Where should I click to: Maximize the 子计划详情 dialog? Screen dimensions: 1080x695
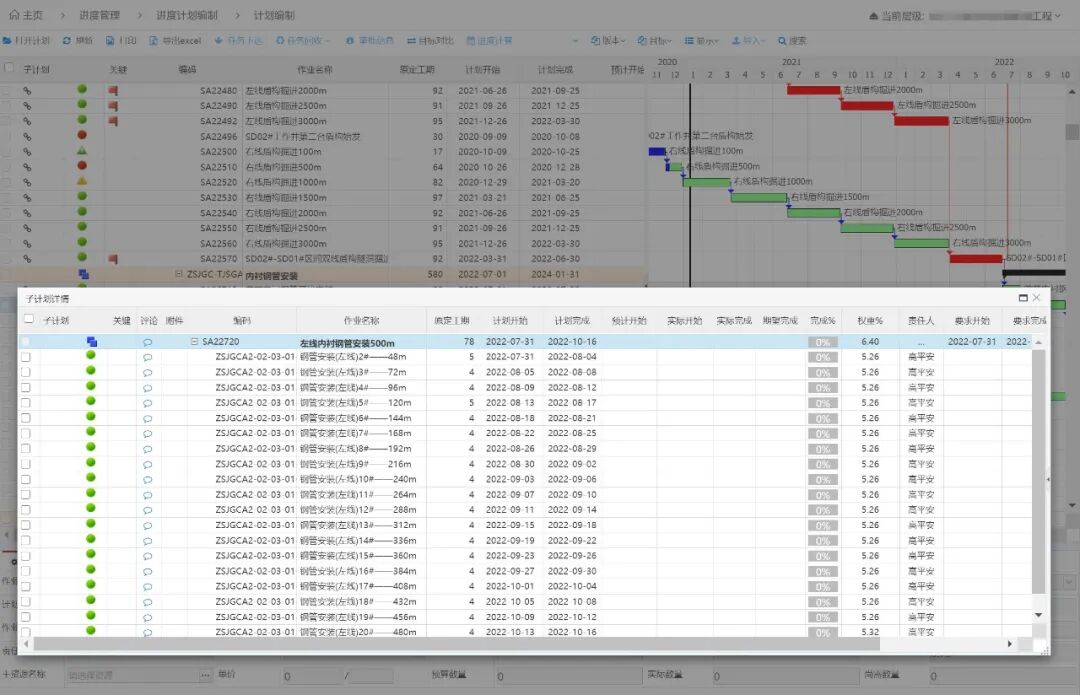pyautogui.click(x=1023, y=298)
